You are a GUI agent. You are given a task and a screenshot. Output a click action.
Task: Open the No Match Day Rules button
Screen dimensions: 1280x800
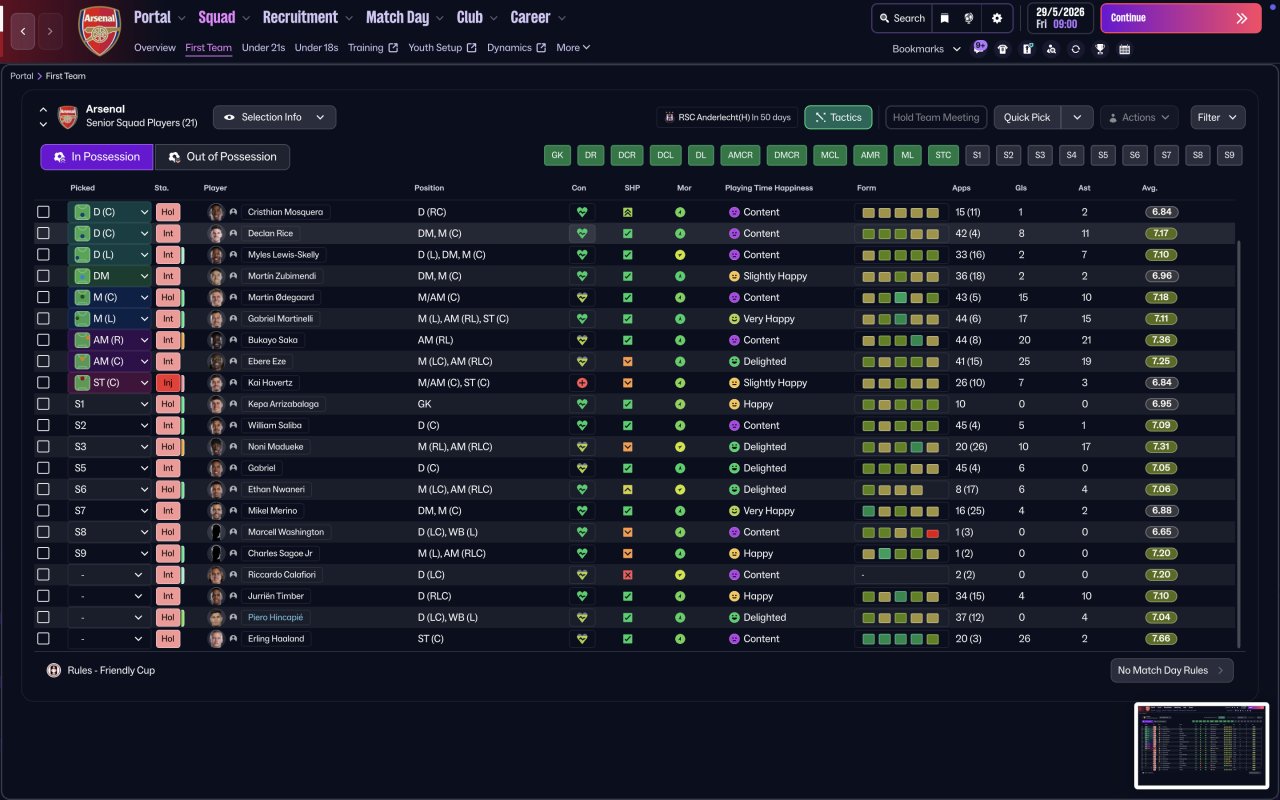point(1172,670)
